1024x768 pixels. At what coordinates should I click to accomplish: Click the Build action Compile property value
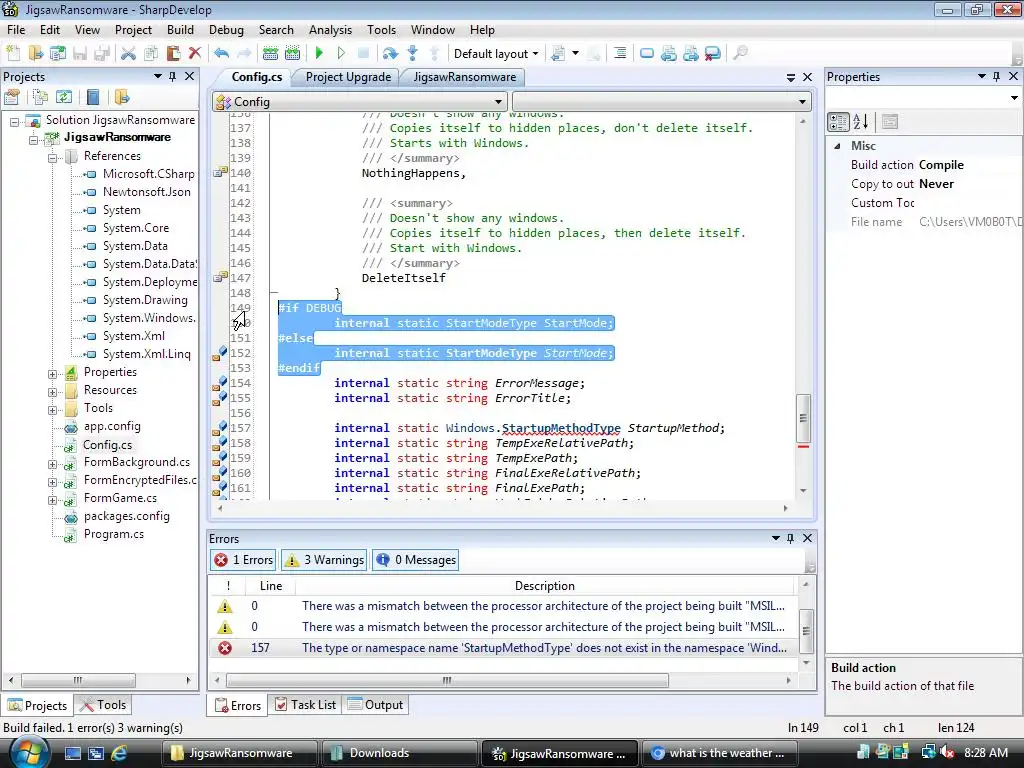(941, 165)
